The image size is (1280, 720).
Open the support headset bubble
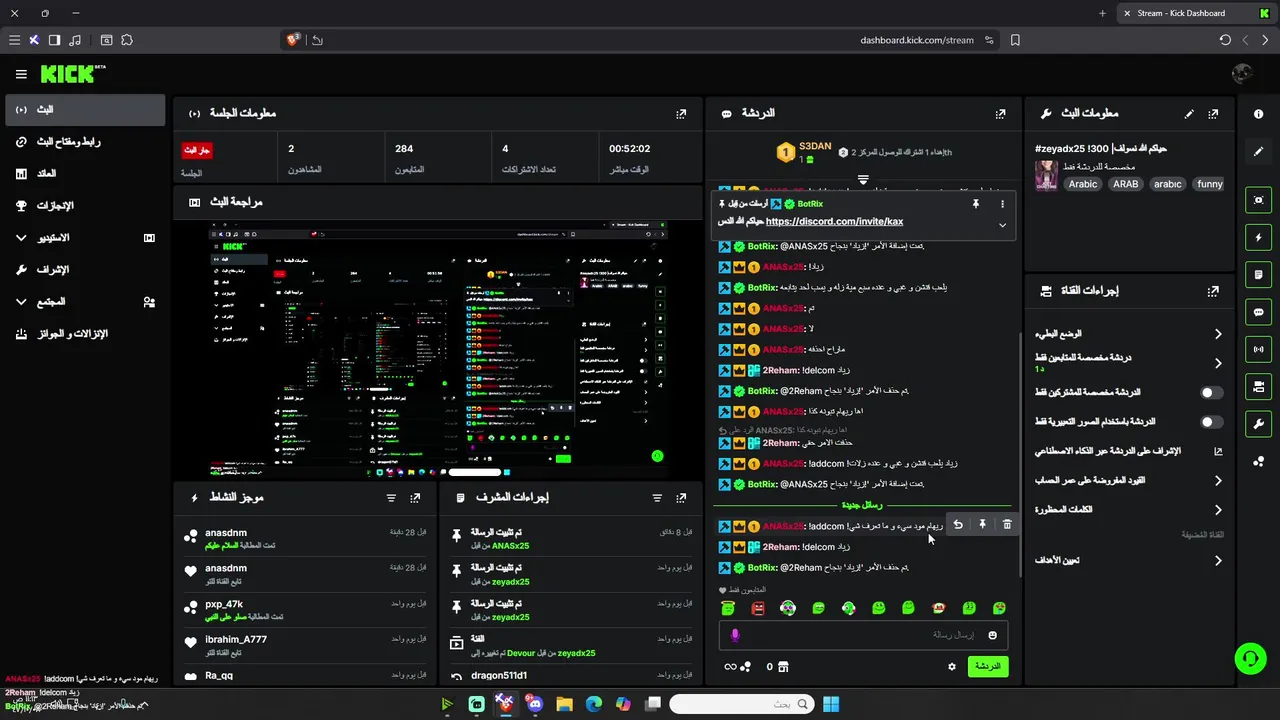(x=1250, y=658)
